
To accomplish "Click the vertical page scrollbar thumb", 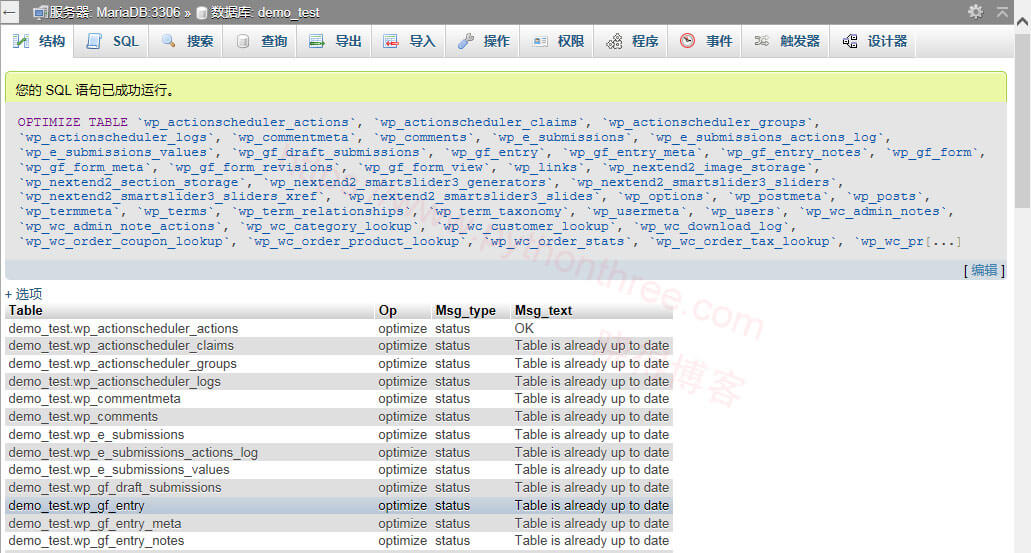I will 1022,122.
